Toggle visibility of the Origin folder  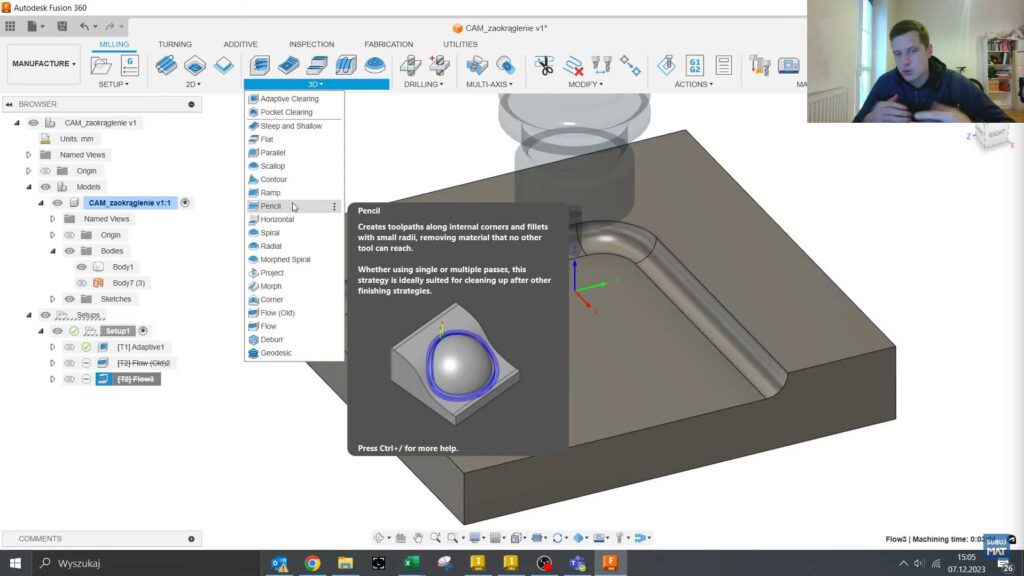(45, 171)
